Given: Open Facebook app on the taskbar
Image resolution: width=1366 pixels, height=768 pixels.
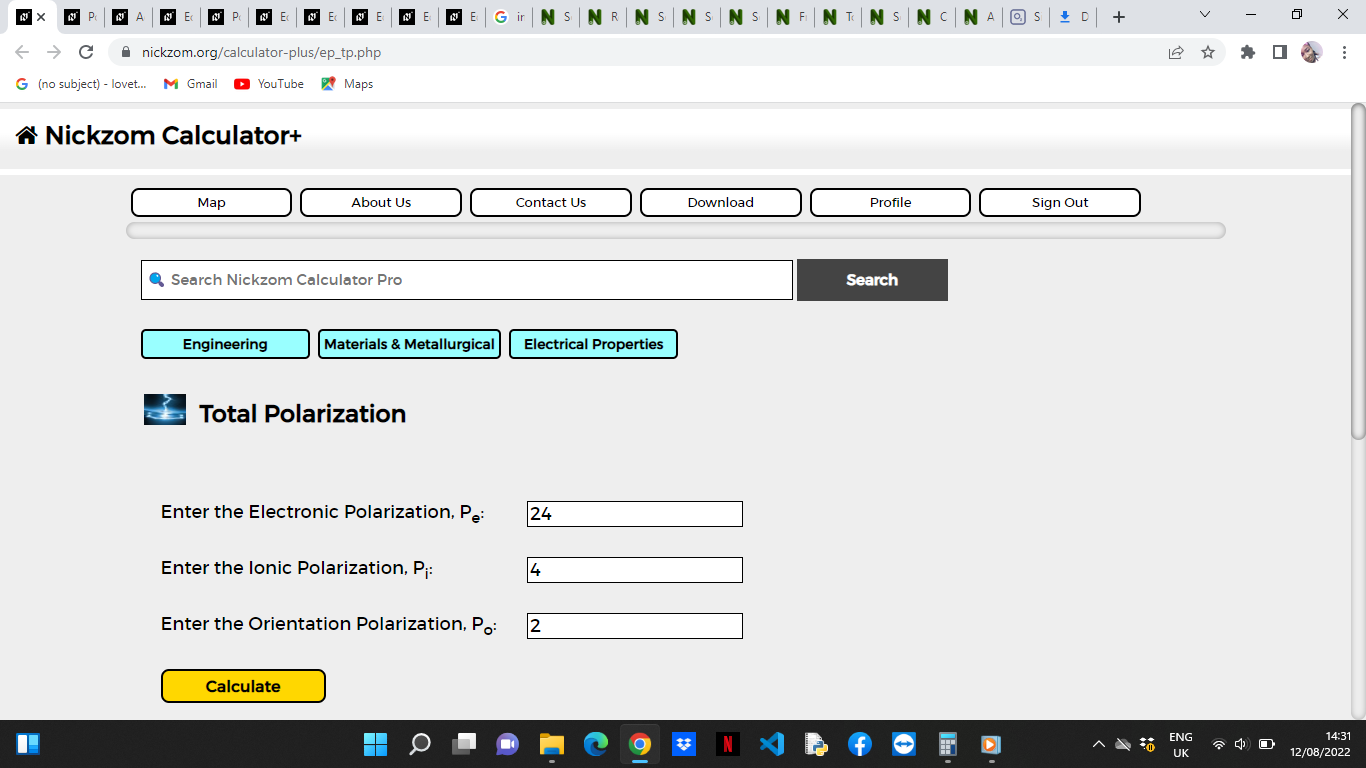Looking at the screenshot, I should [x=860, y=744].
